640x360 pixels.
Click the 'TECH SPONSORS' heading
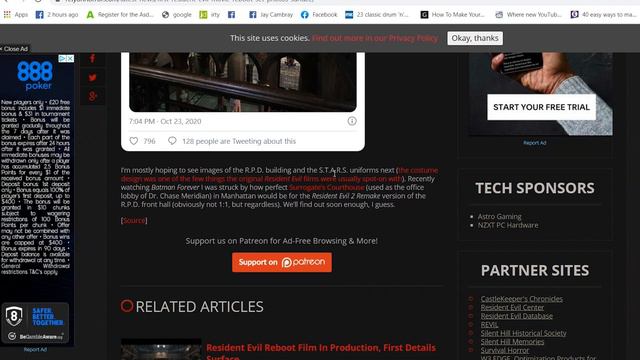pos(535,188)
